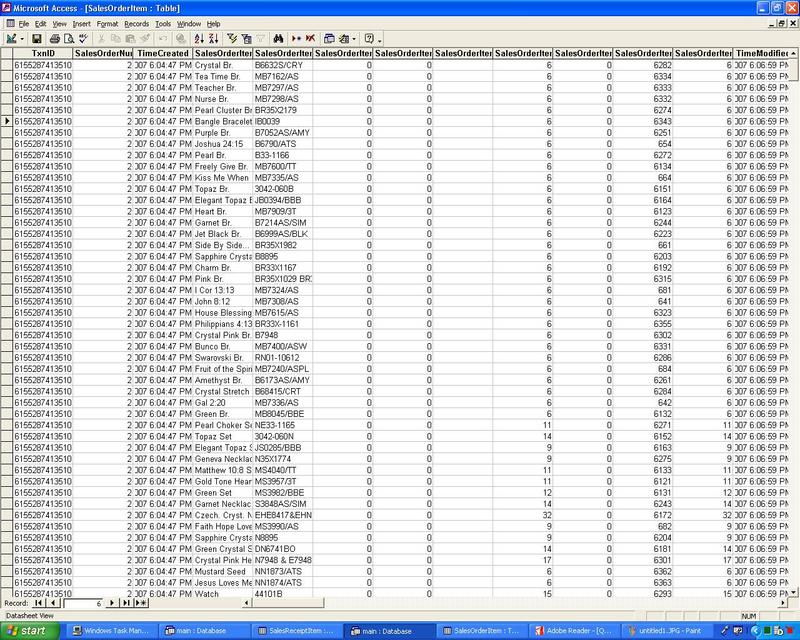
Task: Run spelling check from toolbar
Action: (x=82, y=38)
